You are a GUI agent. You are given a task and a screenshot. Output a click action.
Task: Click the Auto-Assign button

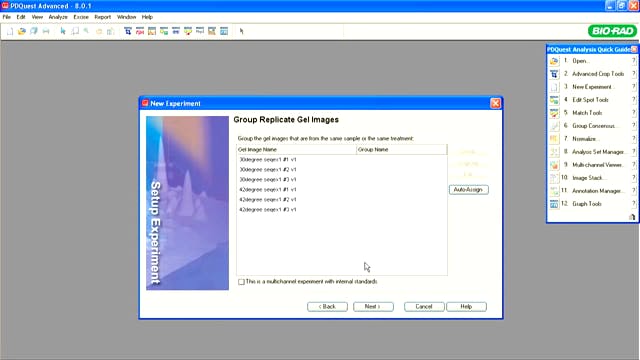pos(469,190)
